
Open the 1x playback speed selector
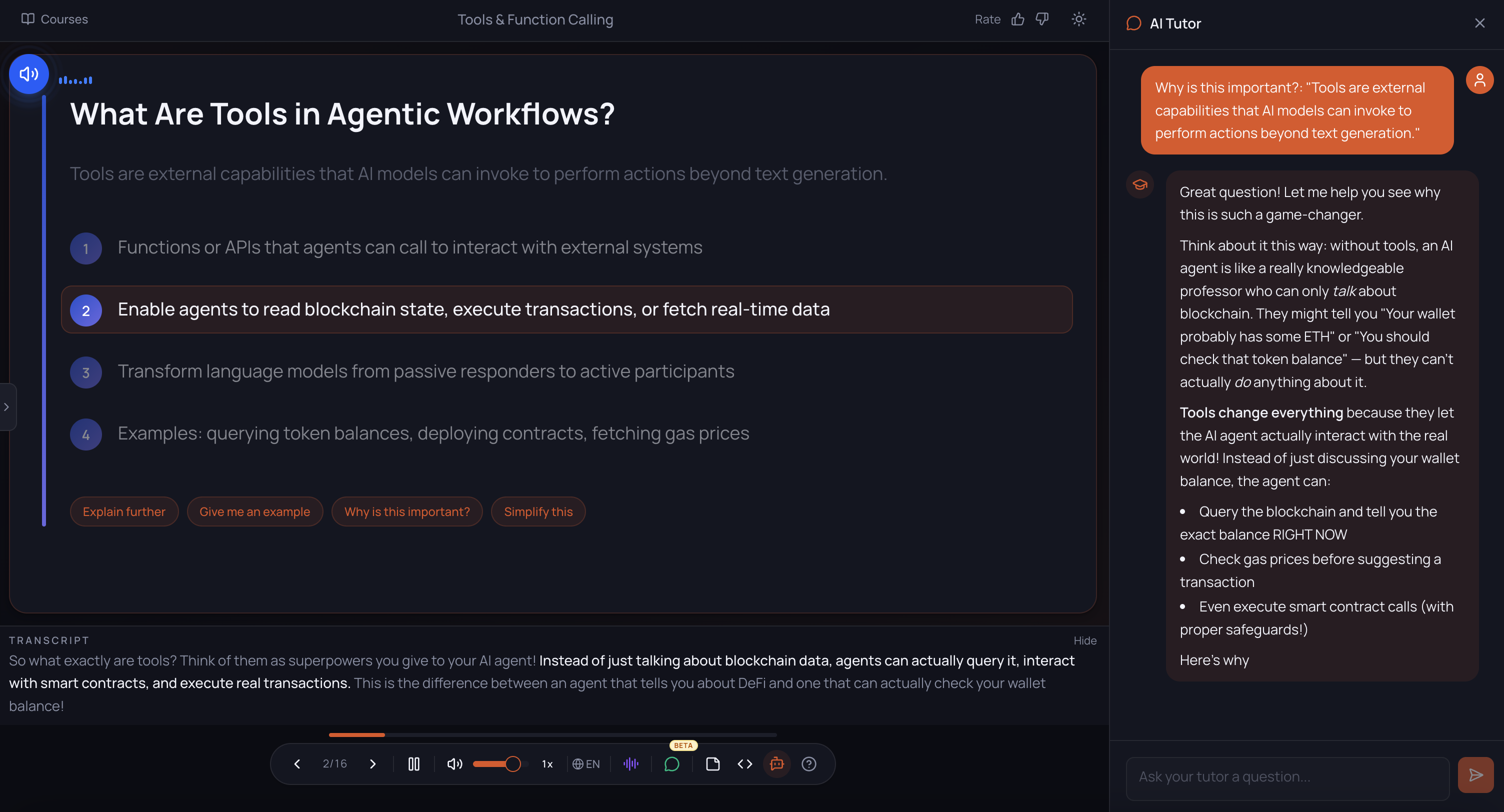547,763
